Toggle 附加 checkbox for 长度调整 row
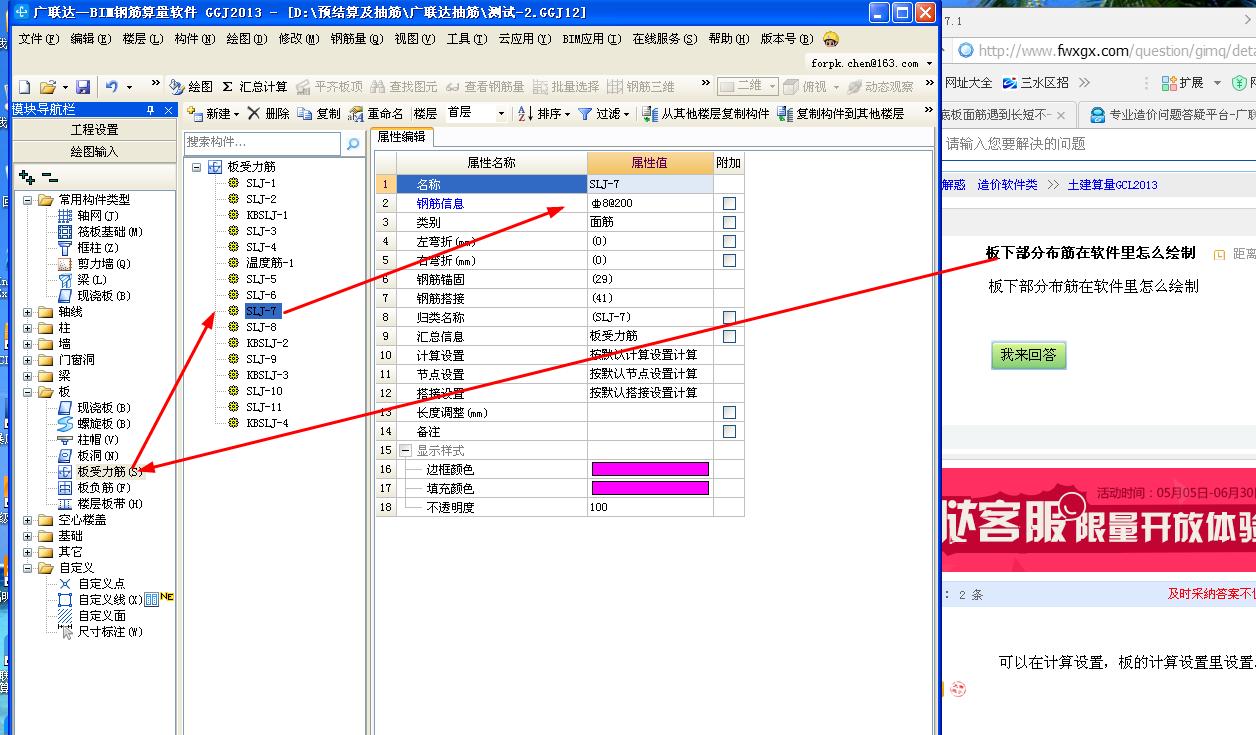The width and height of the screenshot is (1256, 735). (729, 412)
